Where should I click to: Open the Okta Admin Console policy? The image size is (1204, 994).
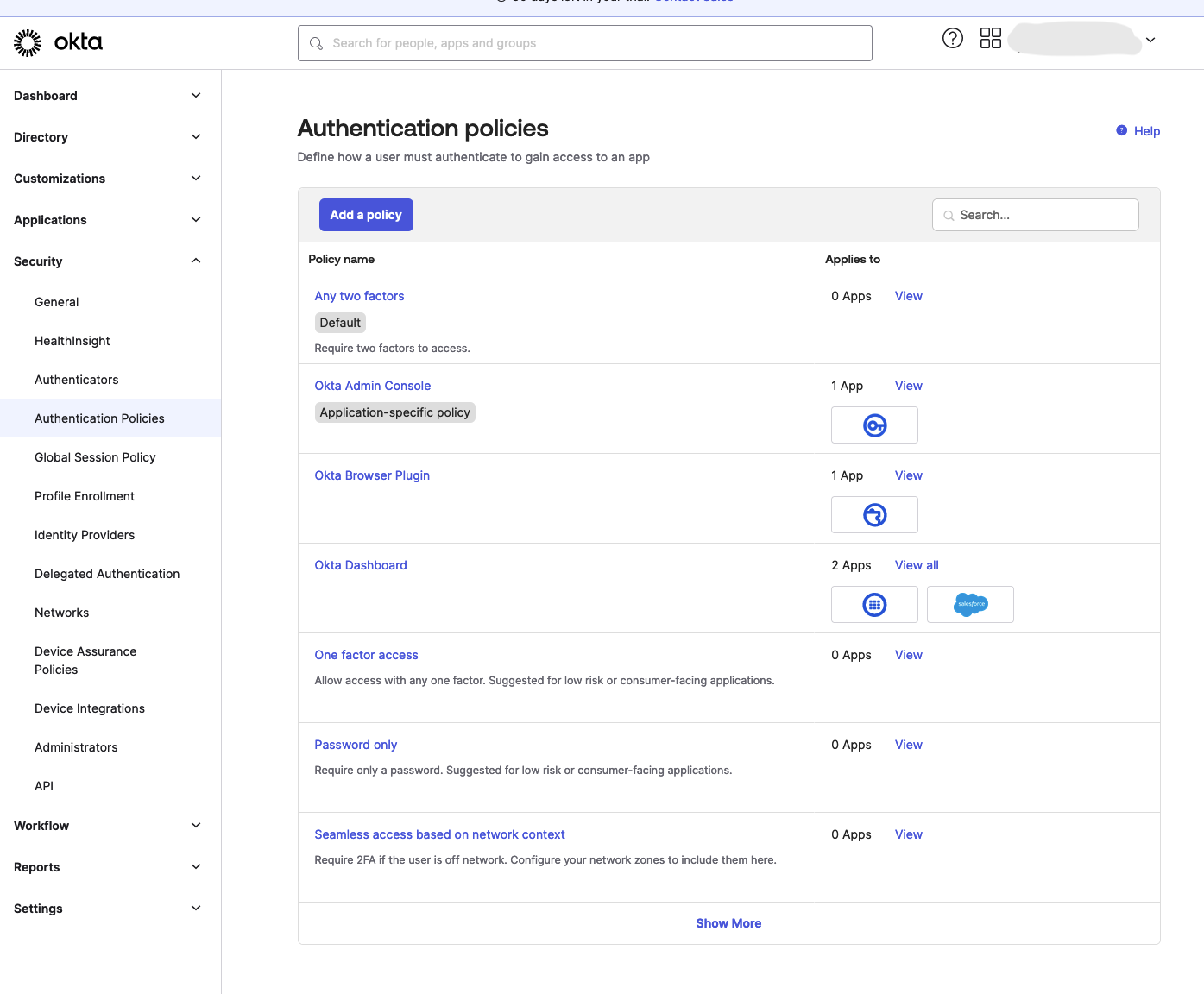tap(373, 386)
